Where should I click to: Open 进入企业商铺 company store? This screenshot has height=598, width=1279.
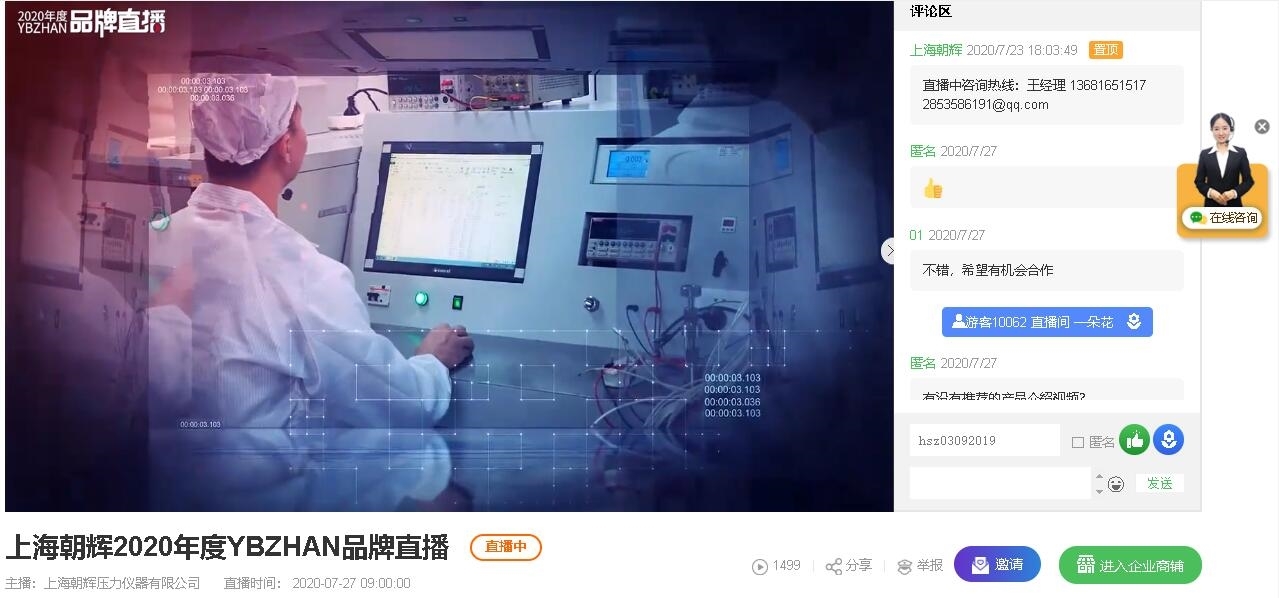(x=1130, y=565)
